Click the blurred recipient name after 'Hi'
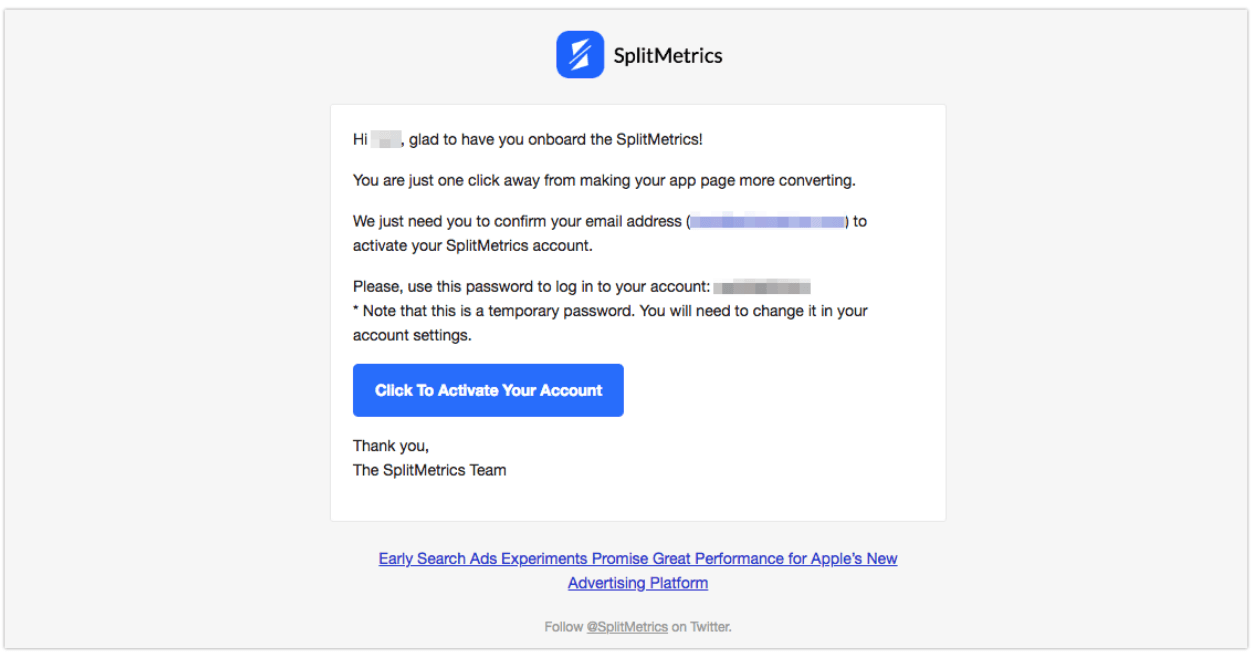 click(386, 139)
